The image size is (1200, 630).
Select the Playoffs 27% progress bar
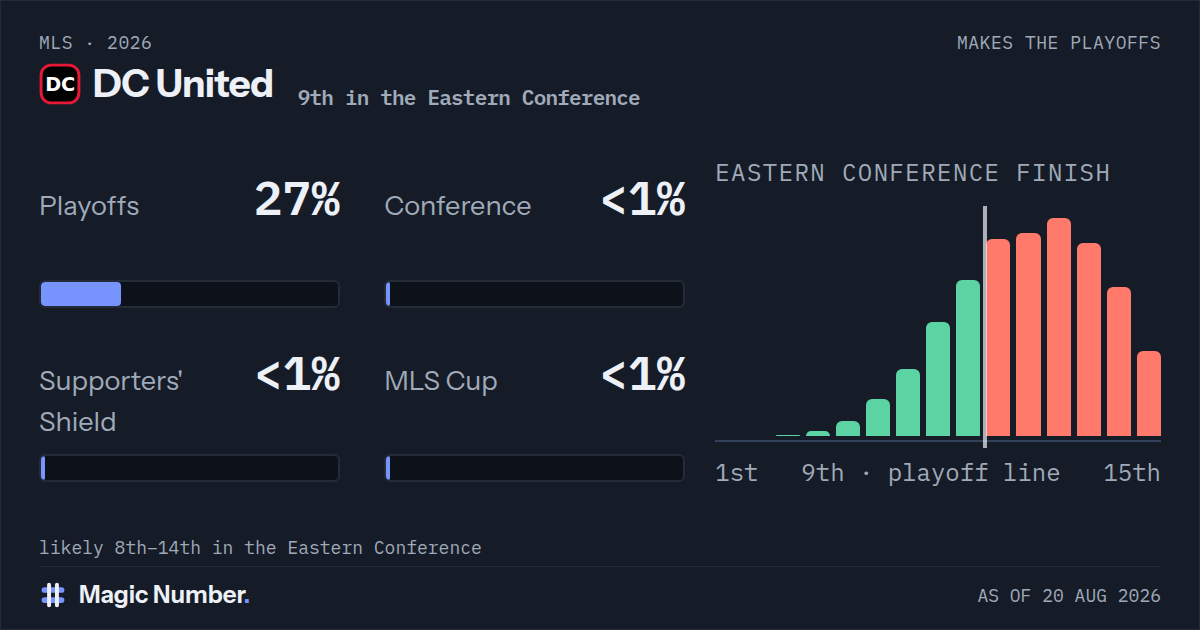(189, 294)
